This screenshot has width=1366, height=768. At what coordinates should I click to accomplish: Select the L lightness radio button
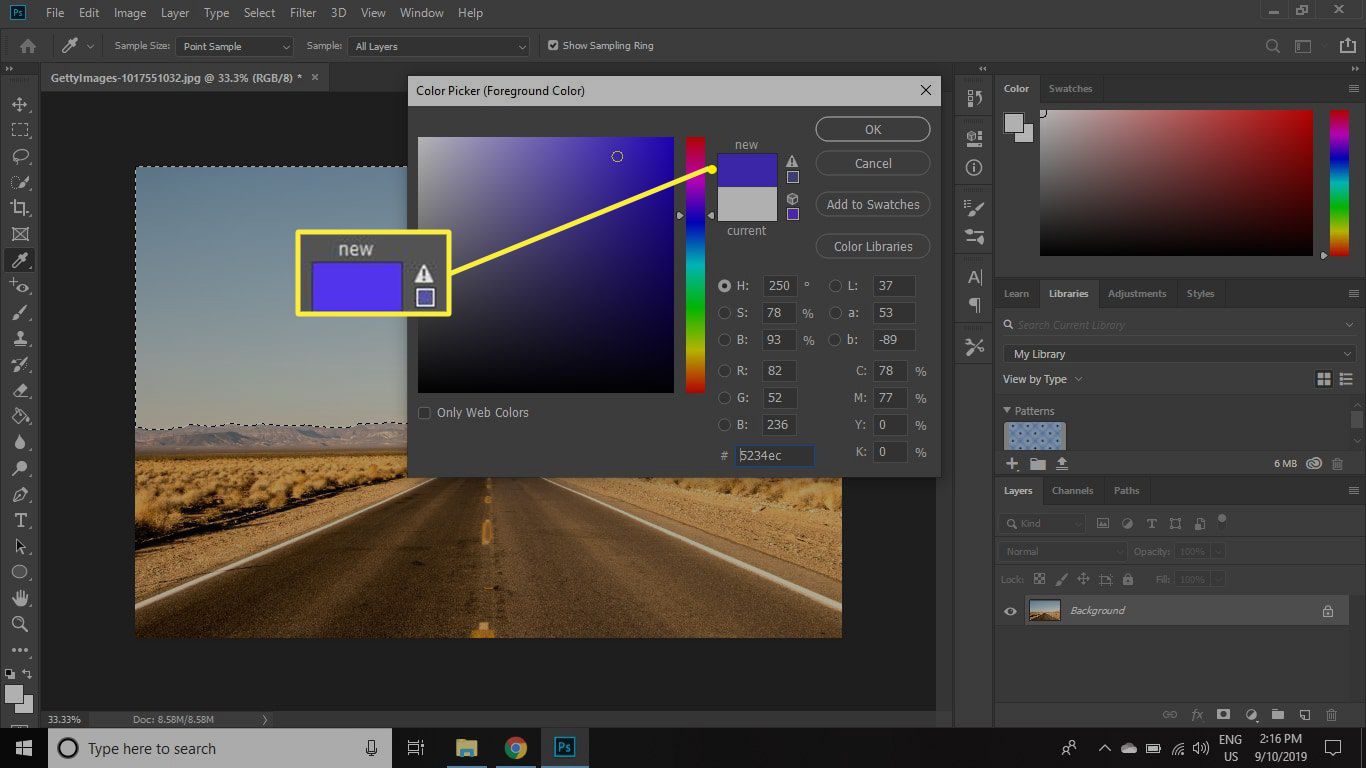[x=835, y=286]
